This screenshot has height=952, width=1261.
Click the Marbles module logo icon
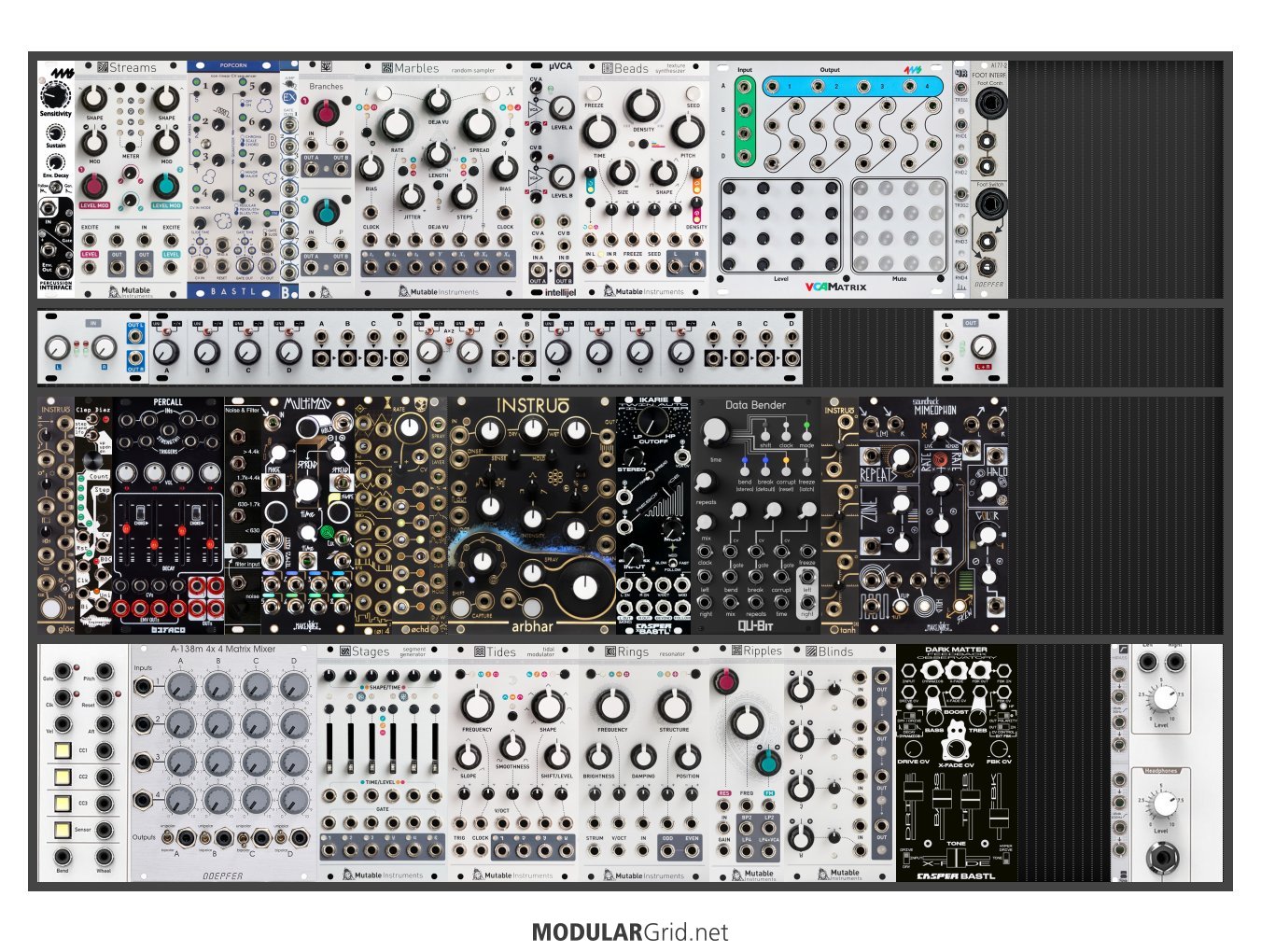386,68
